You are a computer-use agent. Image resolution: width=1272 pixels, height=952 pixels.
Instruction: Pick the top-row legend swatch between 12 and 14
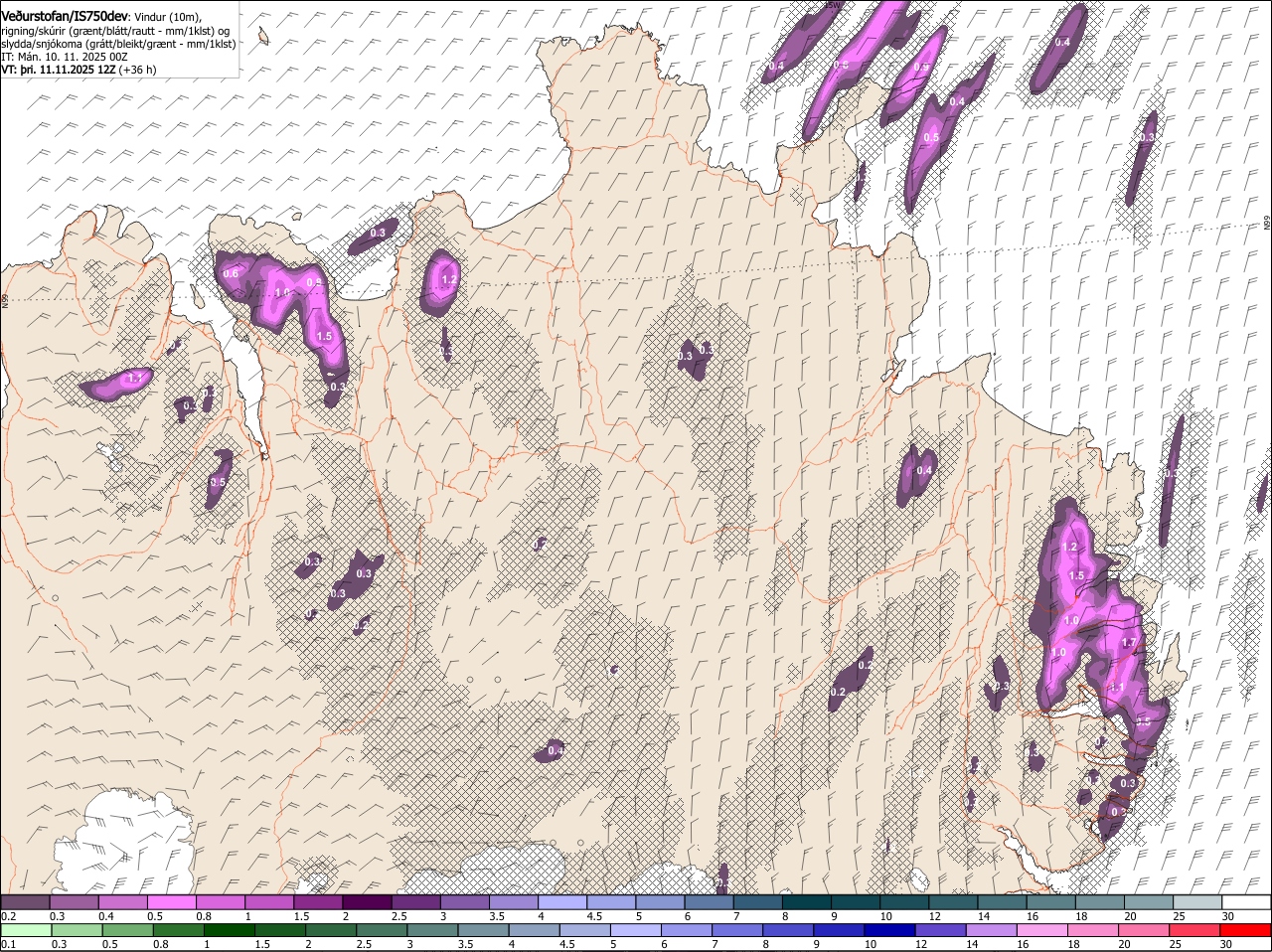pos(954,902)
